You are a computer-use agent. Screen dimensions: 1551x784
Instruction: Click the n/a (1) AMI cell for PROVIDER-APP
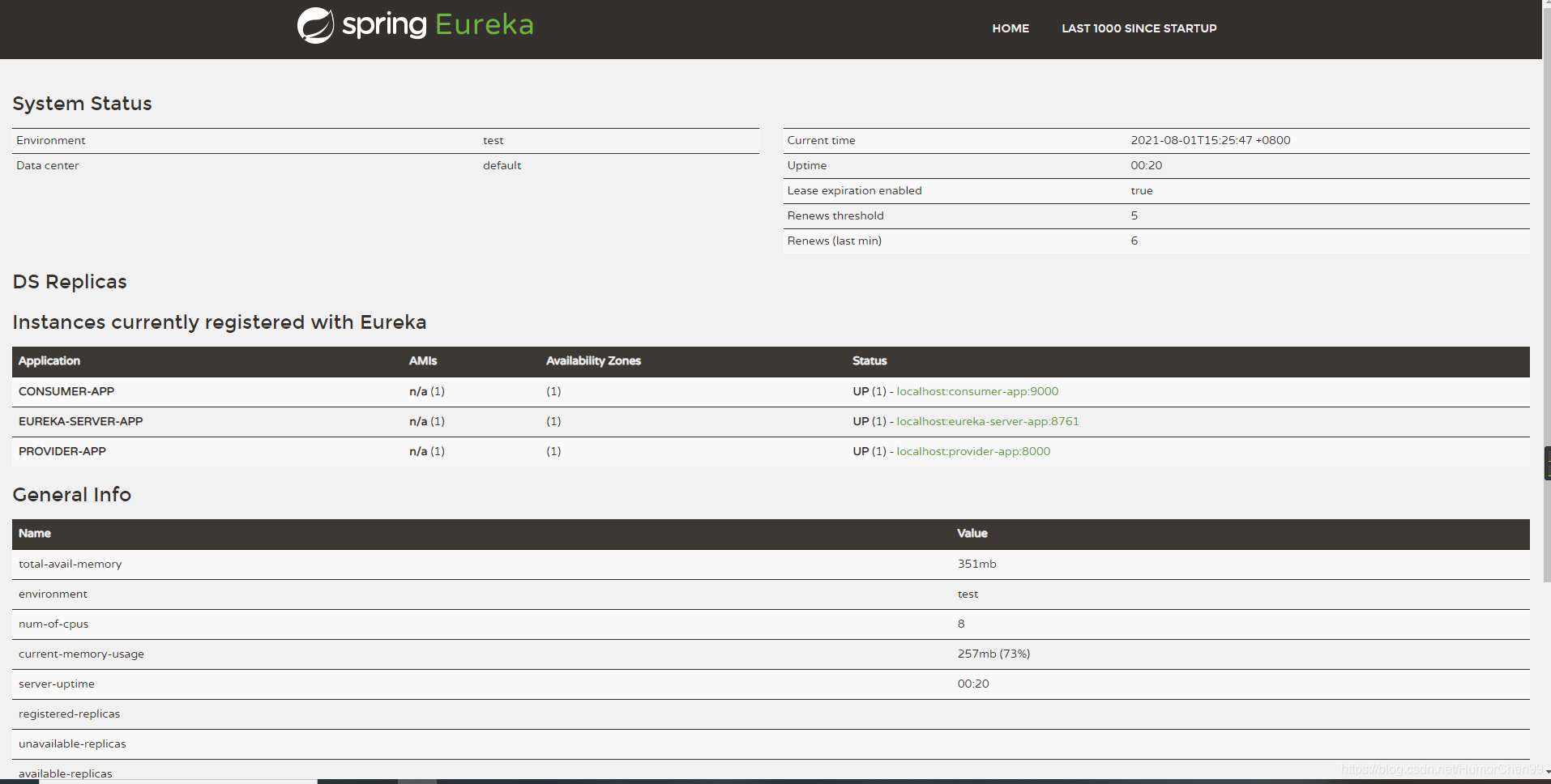[x=427, y=451]
